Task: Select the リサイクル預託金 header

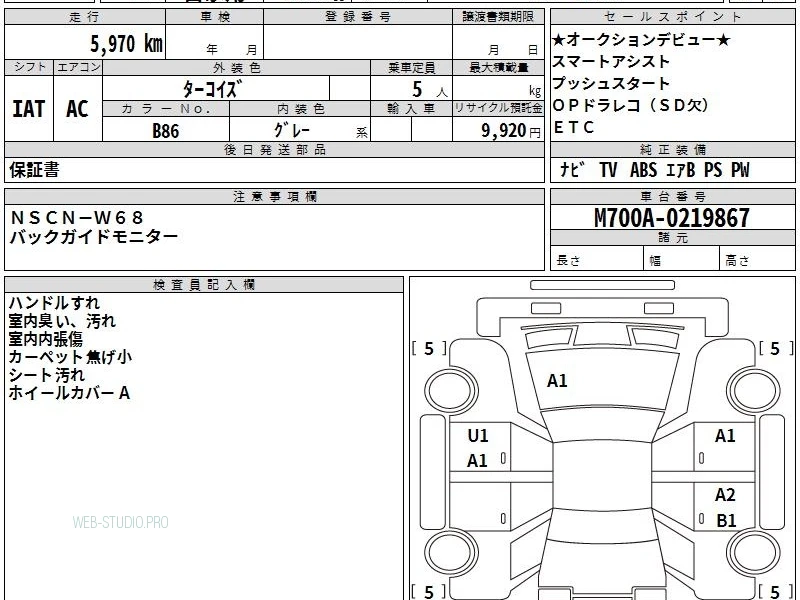Action: (x=498, y=109)
